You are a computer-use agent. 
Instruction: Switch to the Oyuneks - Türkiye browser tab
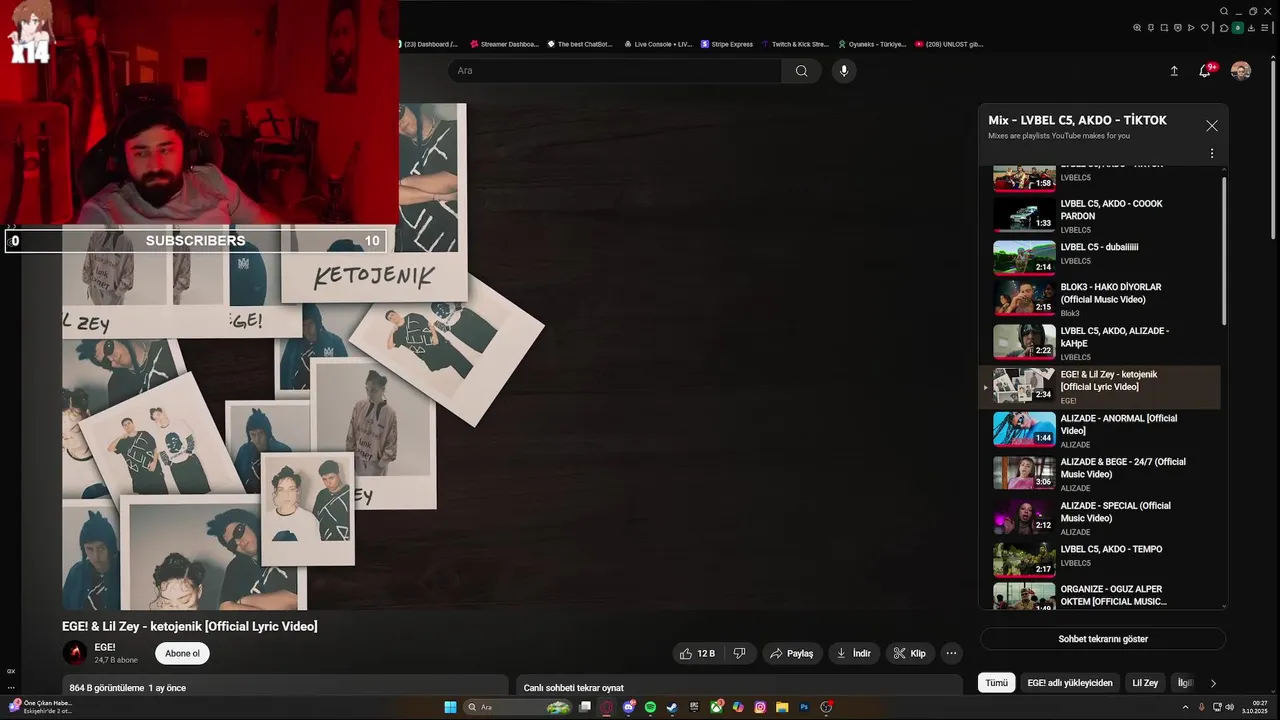tap(872, 44)
